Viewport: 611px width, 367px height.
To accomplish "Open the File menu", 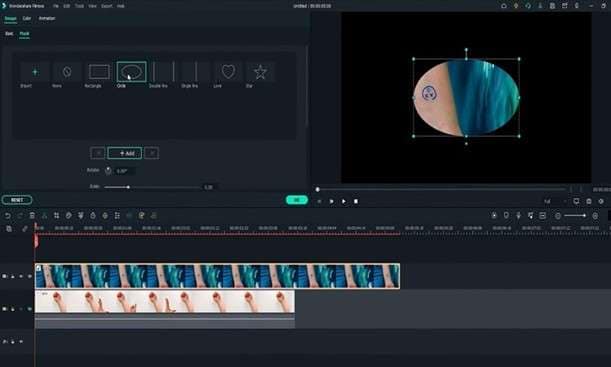I will point(56,6).
